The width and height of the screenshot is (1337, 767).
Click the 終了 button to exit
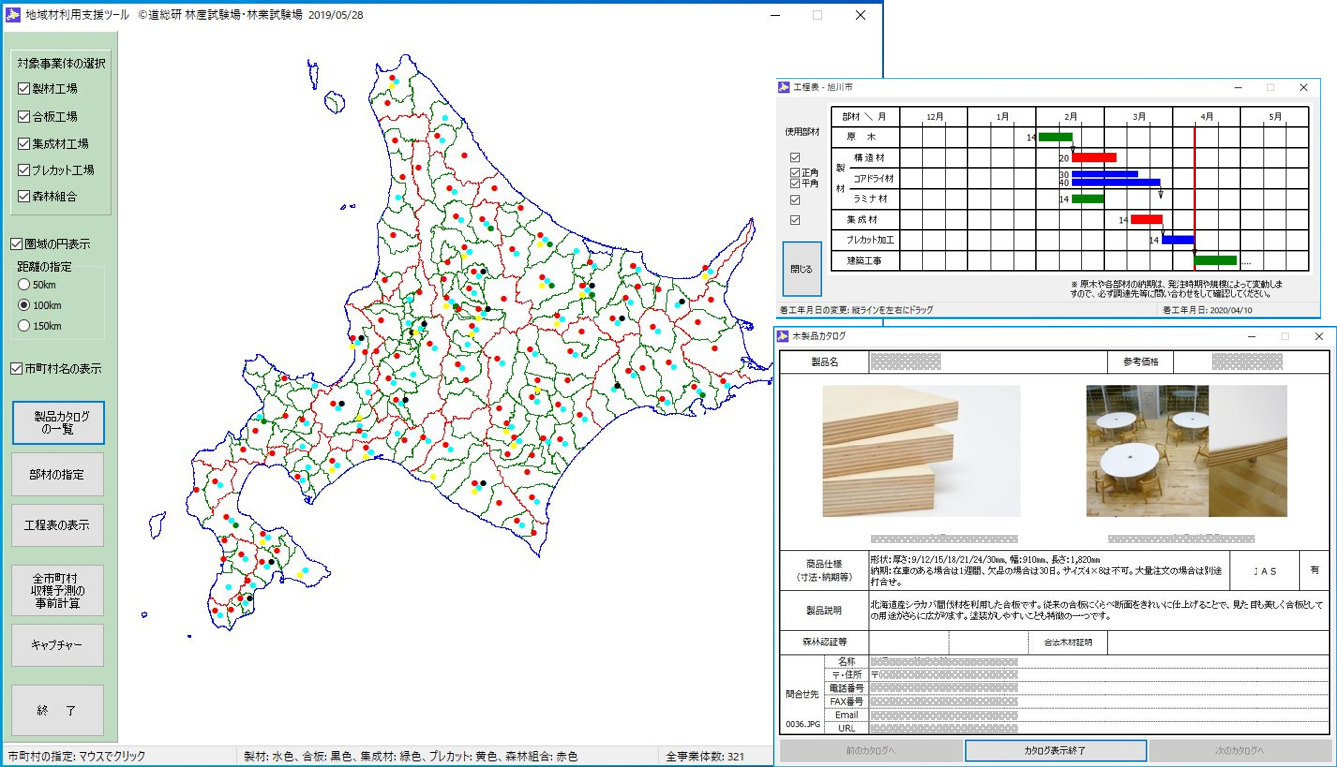tap(59, 710)
